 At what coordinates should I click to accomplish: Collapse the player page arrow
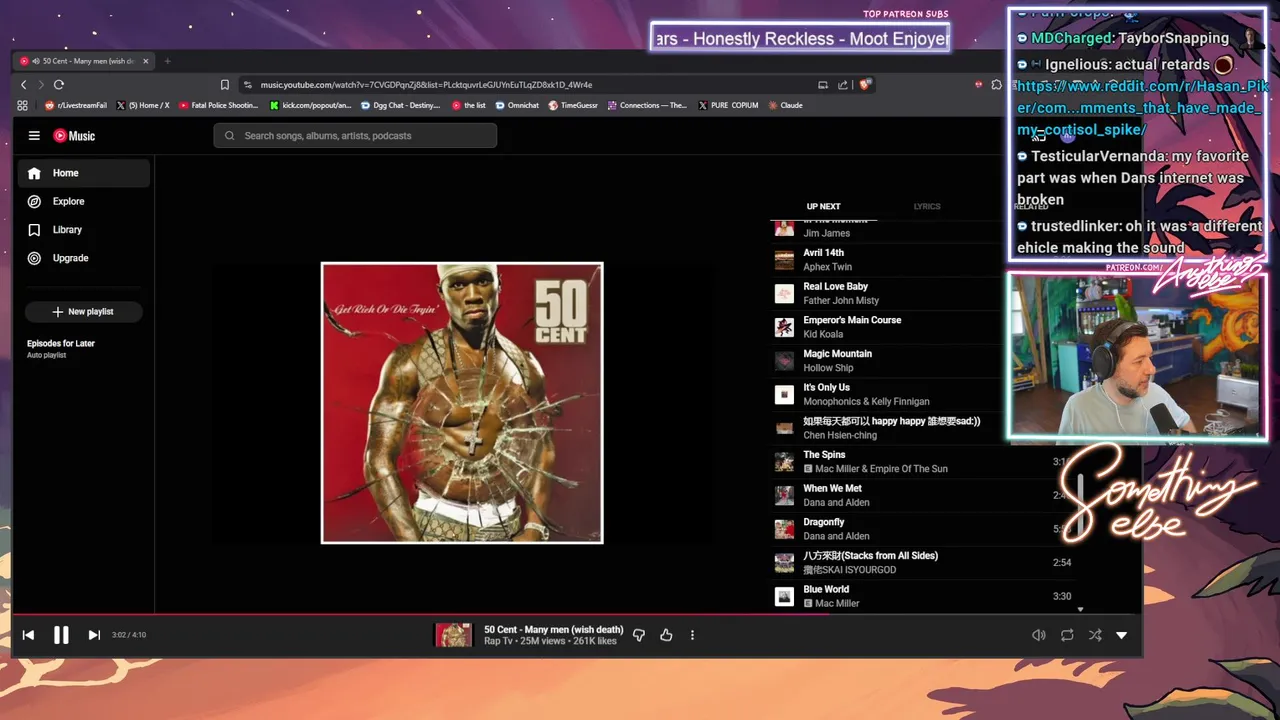pyautogui.click(x=1121, y=635)
